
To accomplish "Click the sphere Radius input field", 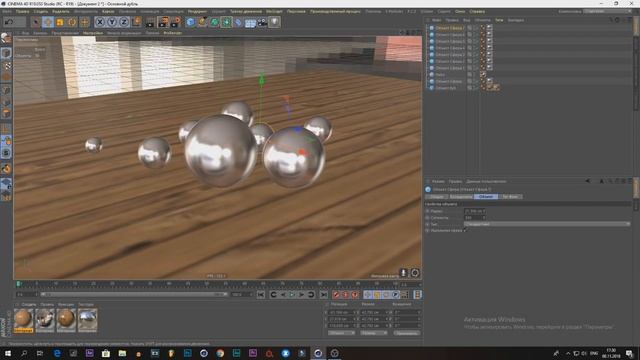I will (474, 211).
